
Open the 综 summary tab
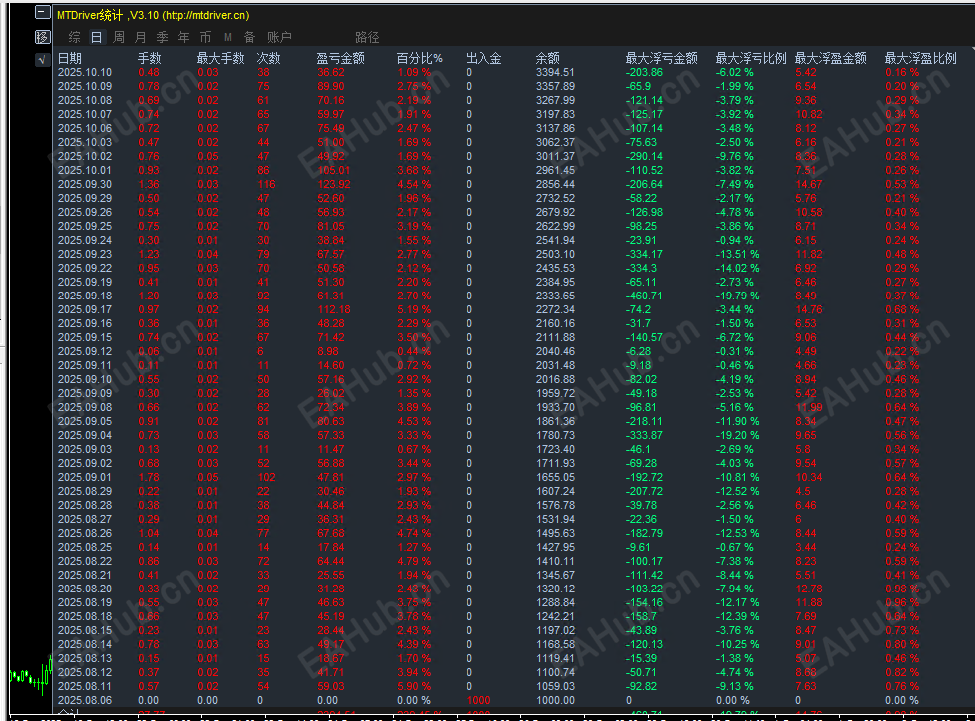(x=74, y=37)
